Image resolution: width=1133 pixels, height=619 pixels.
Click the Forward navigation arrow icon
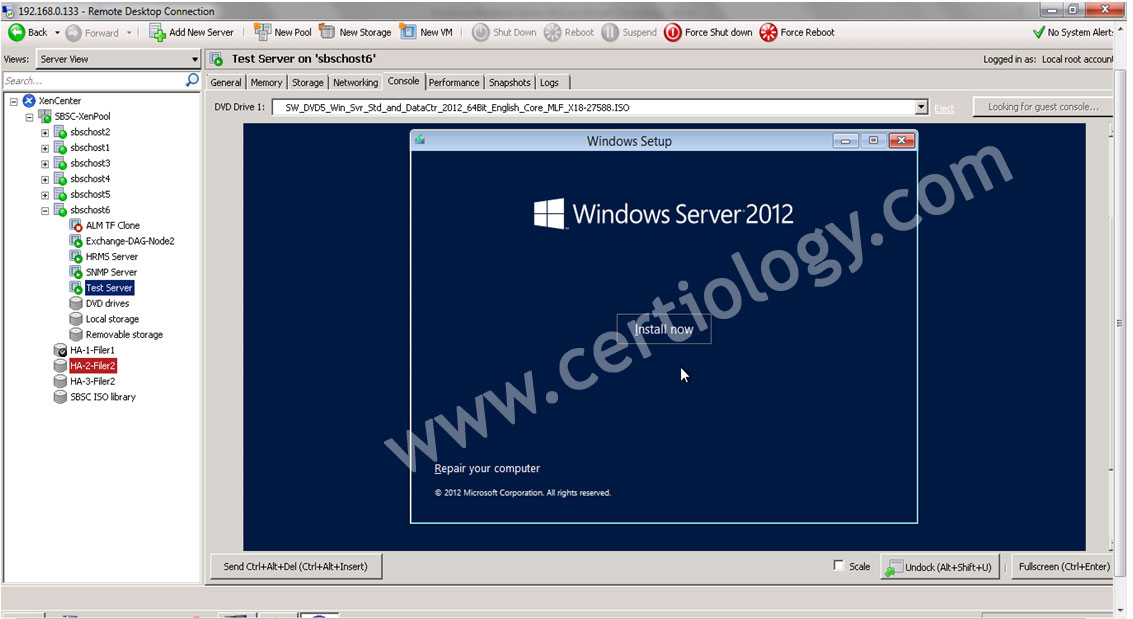point(74,33)
